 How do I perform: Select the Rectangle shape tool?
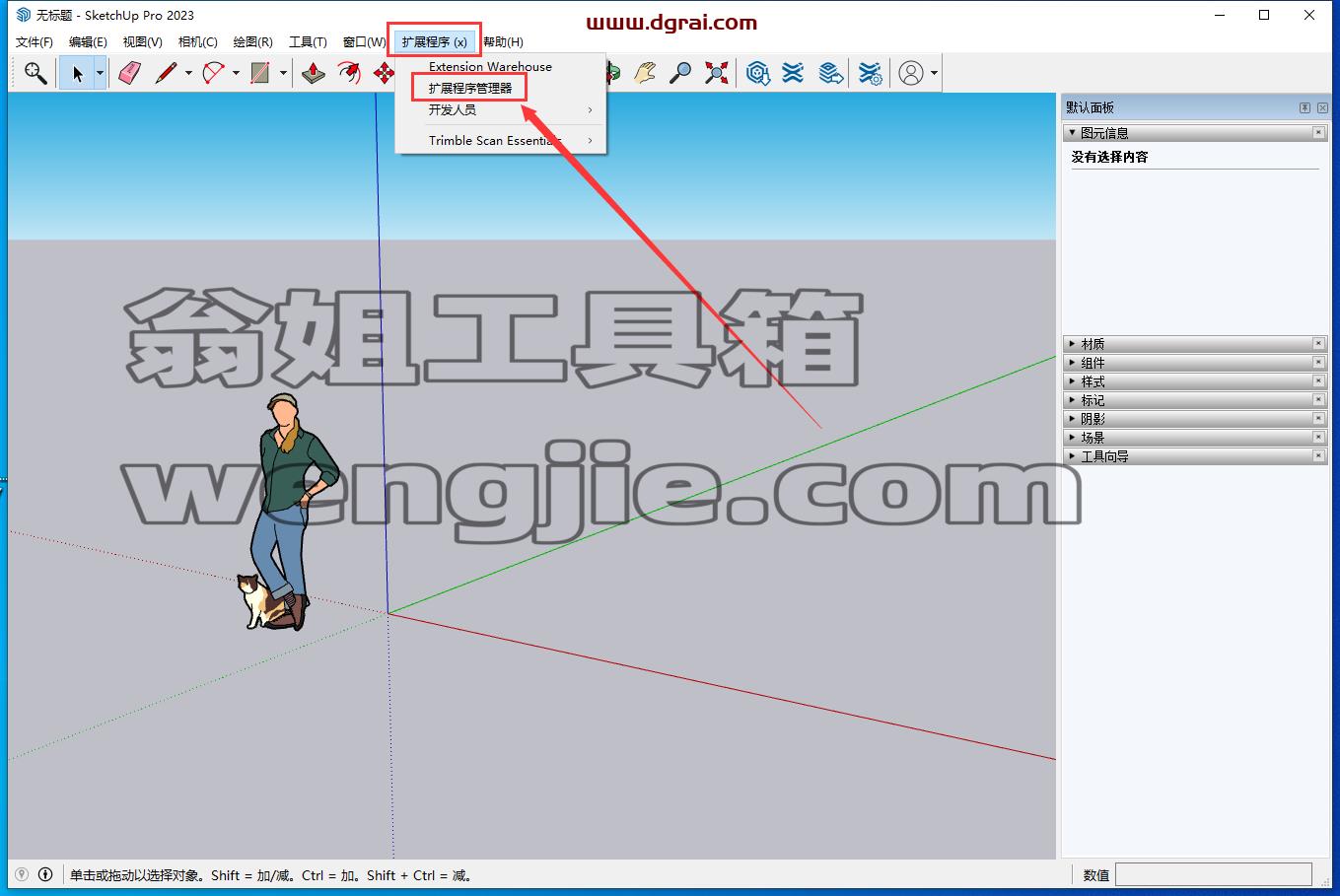(260, 73)
